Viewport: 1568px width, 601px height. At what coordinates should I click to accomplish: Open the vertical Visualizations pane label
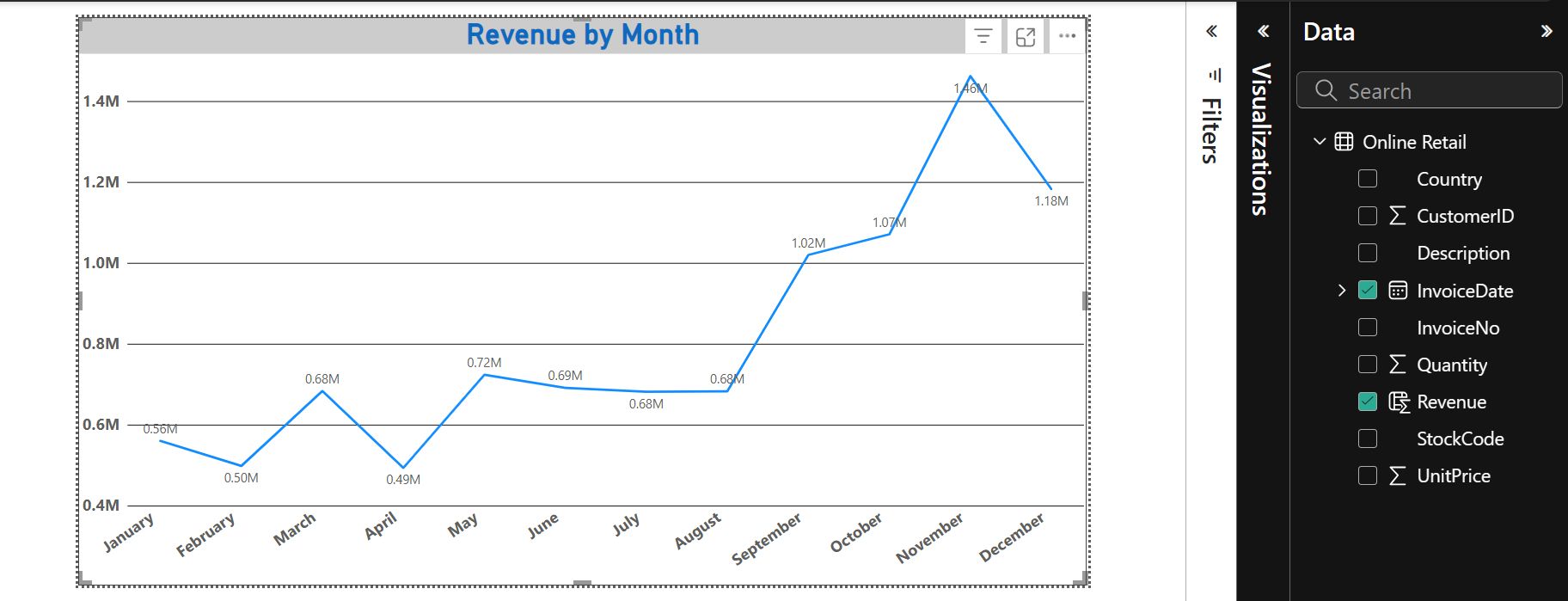click(1261, 138)
